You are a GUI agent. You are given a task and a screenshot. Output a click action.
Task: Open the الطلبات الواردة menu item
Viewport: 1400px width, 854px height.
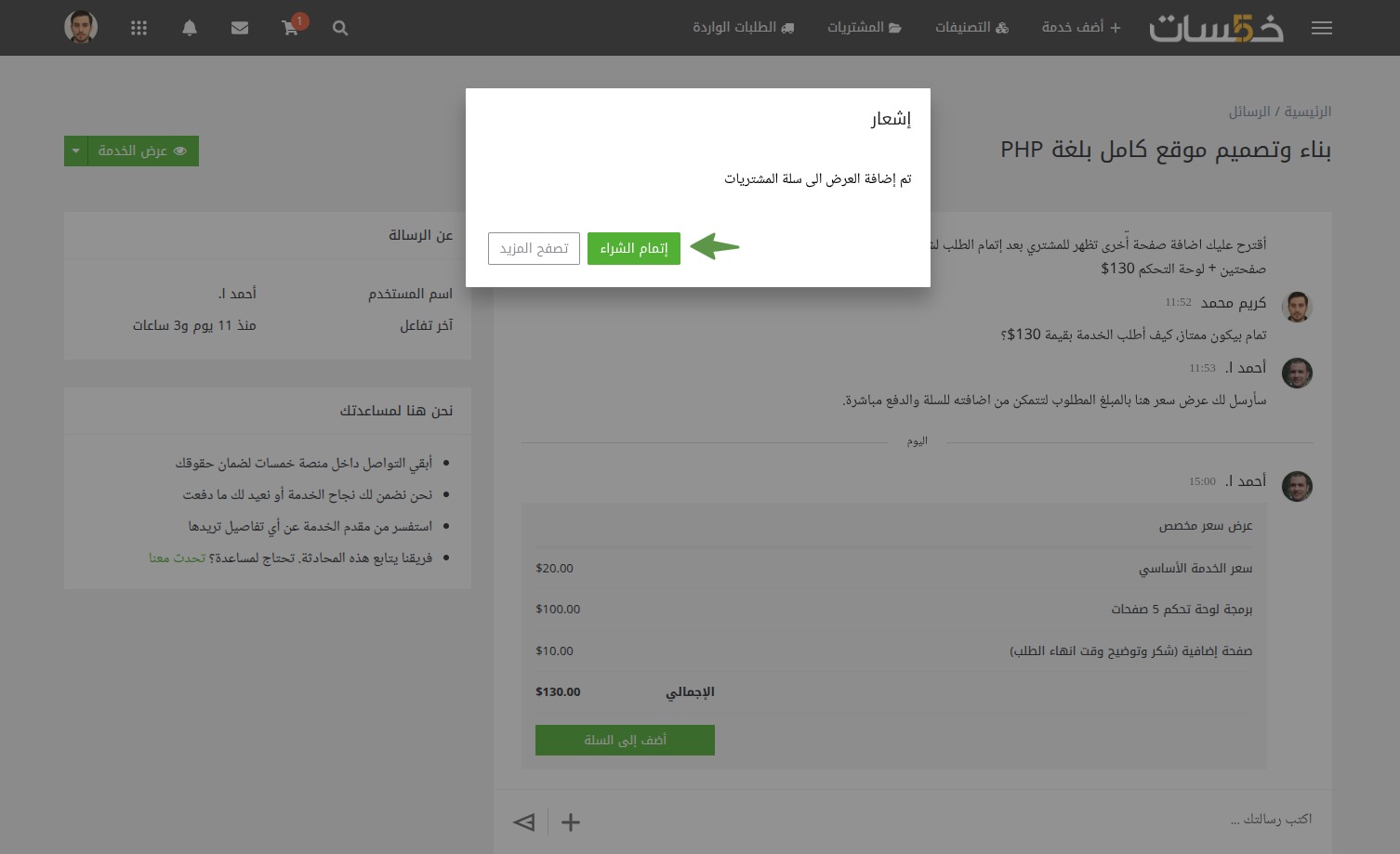(x=744, y=28)
